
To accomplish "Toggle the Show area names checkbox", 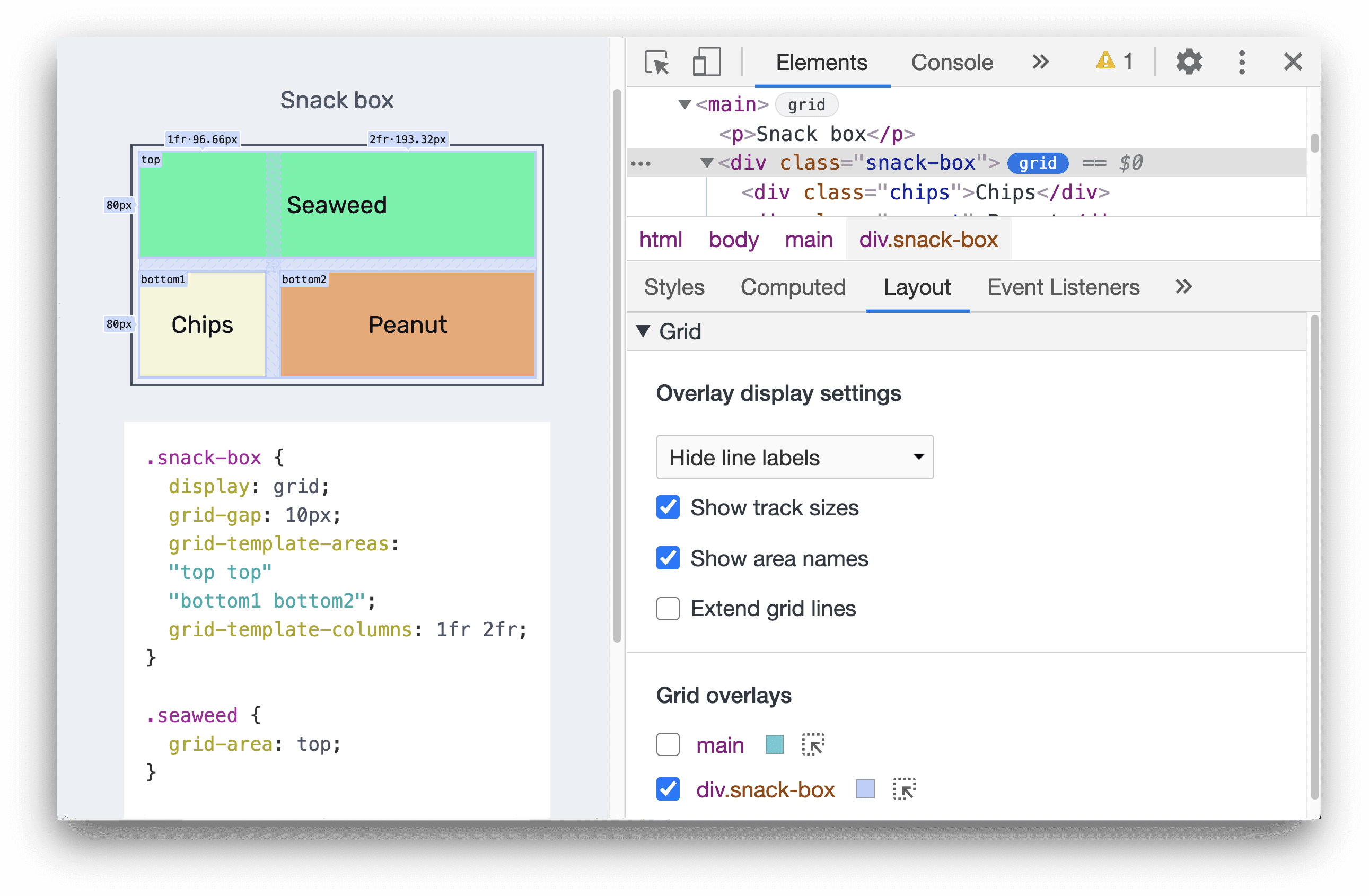I will (x=666, y=558).
